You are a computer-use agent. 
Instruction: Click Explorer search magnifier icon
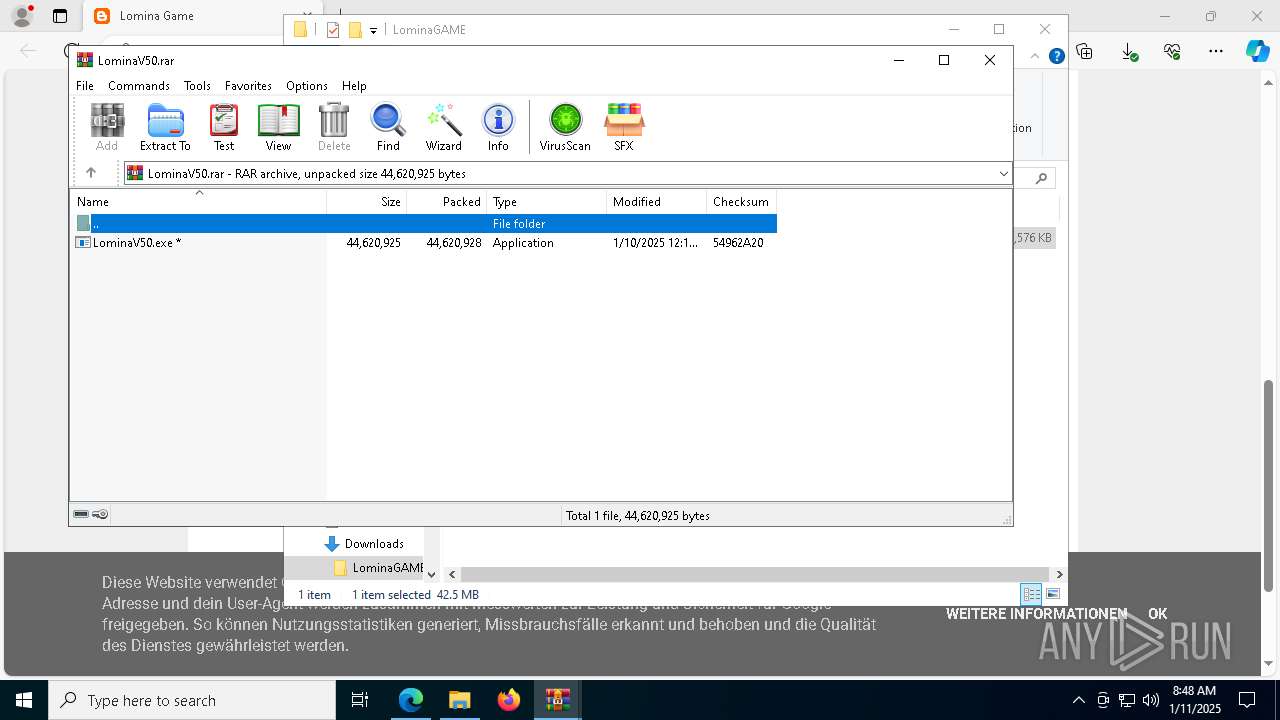1041,178
